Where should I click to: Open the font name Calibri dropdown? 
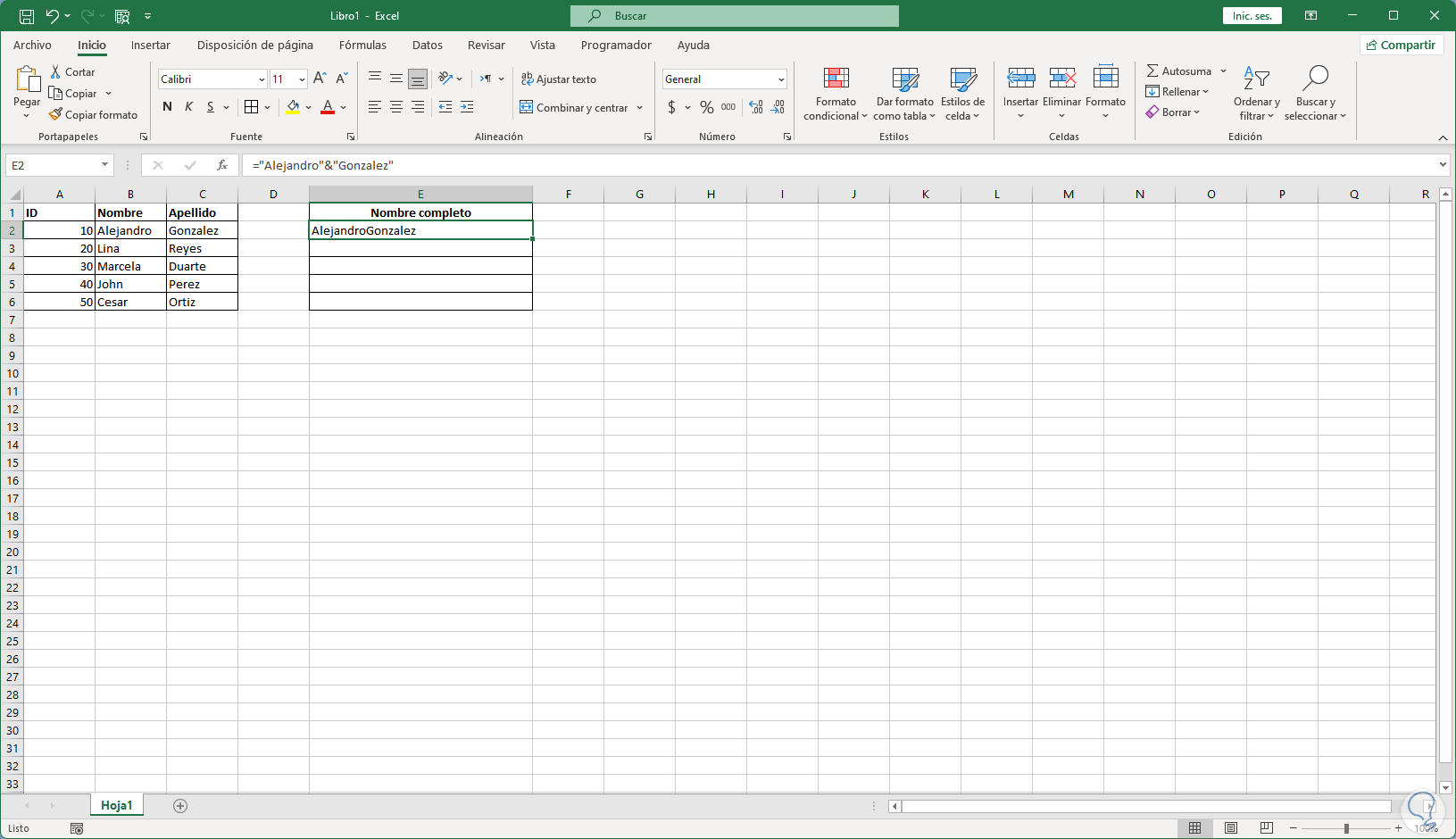tap(262, 79)
